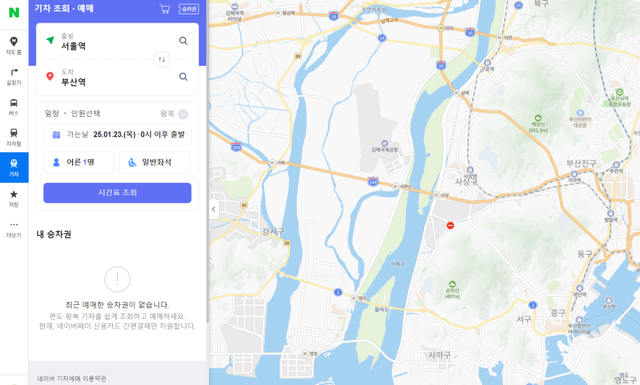This screenshot has width=640, height=385.
Task: Click 김해국제공항 airport icon on map
Action: tap(384, 143)
